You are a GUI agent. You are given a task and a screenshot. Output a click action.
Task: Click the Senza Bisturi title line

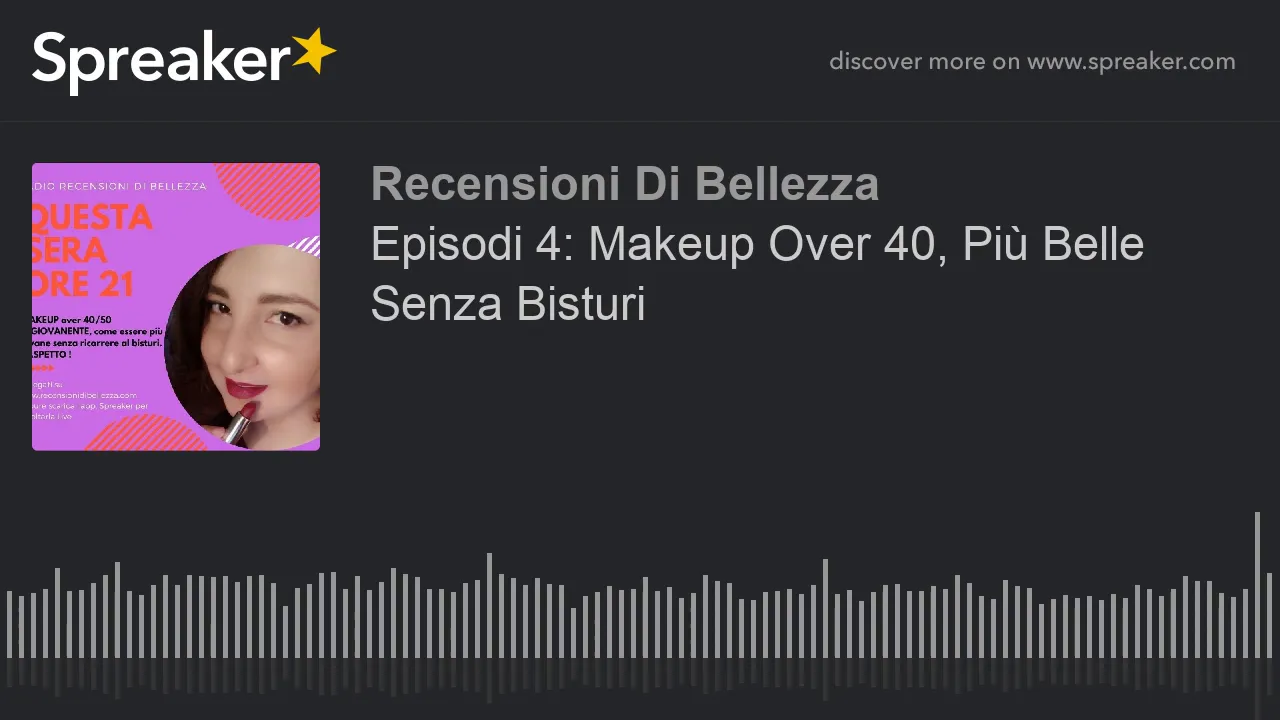click(x=508, y=303)
